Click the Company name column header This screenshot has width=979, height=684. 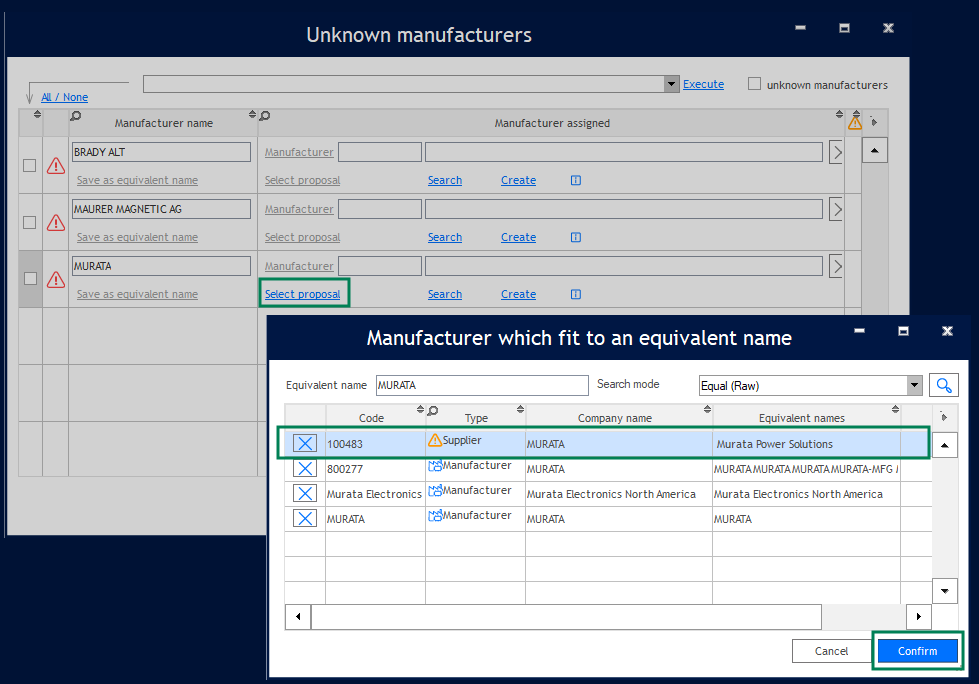click(614, 418)
